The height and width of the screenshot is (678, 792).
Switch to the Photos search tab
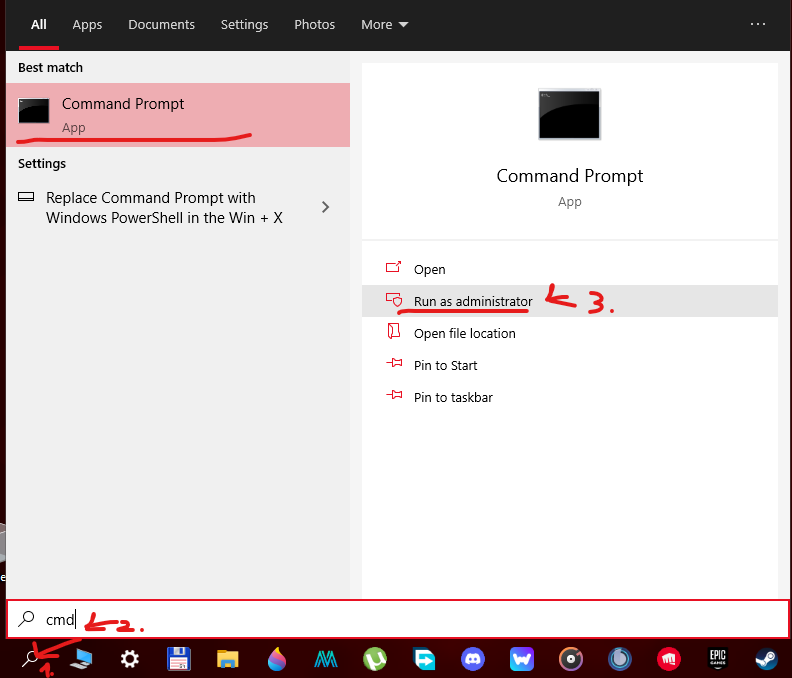(x=315, y=24)
